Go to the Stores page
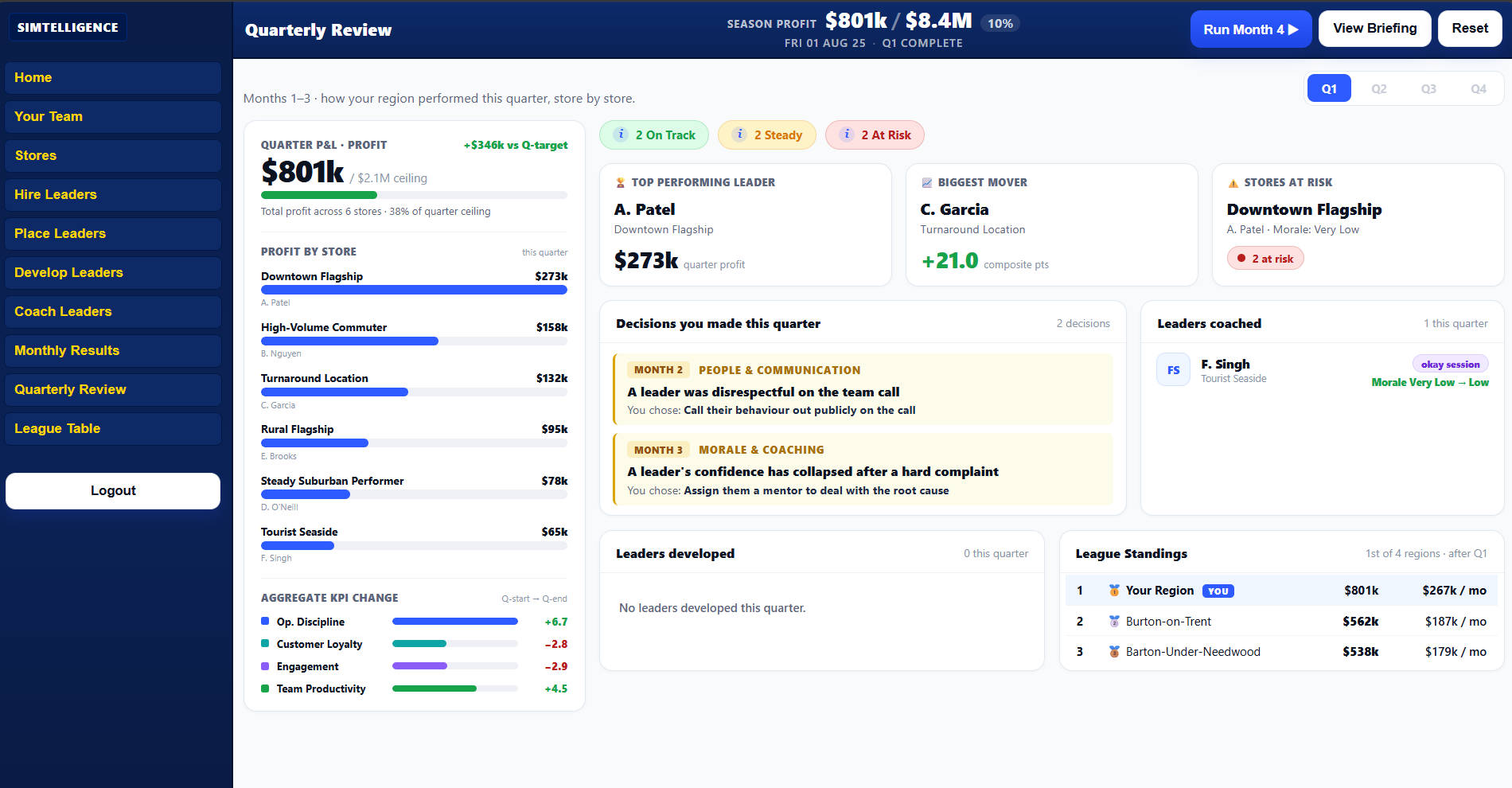Viewport: 1512px width, 788px height. pos(113,156)
